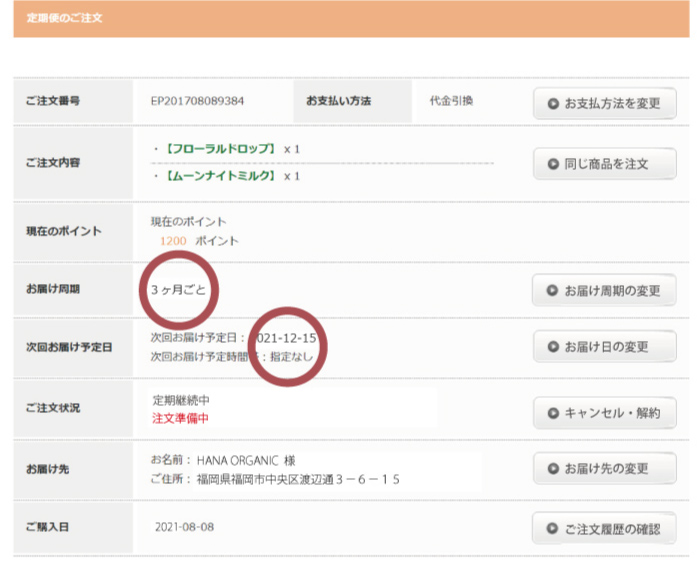Click the 代金引換 payment method value
Screen dimensions: 700x561
click(x=451, y=101)
